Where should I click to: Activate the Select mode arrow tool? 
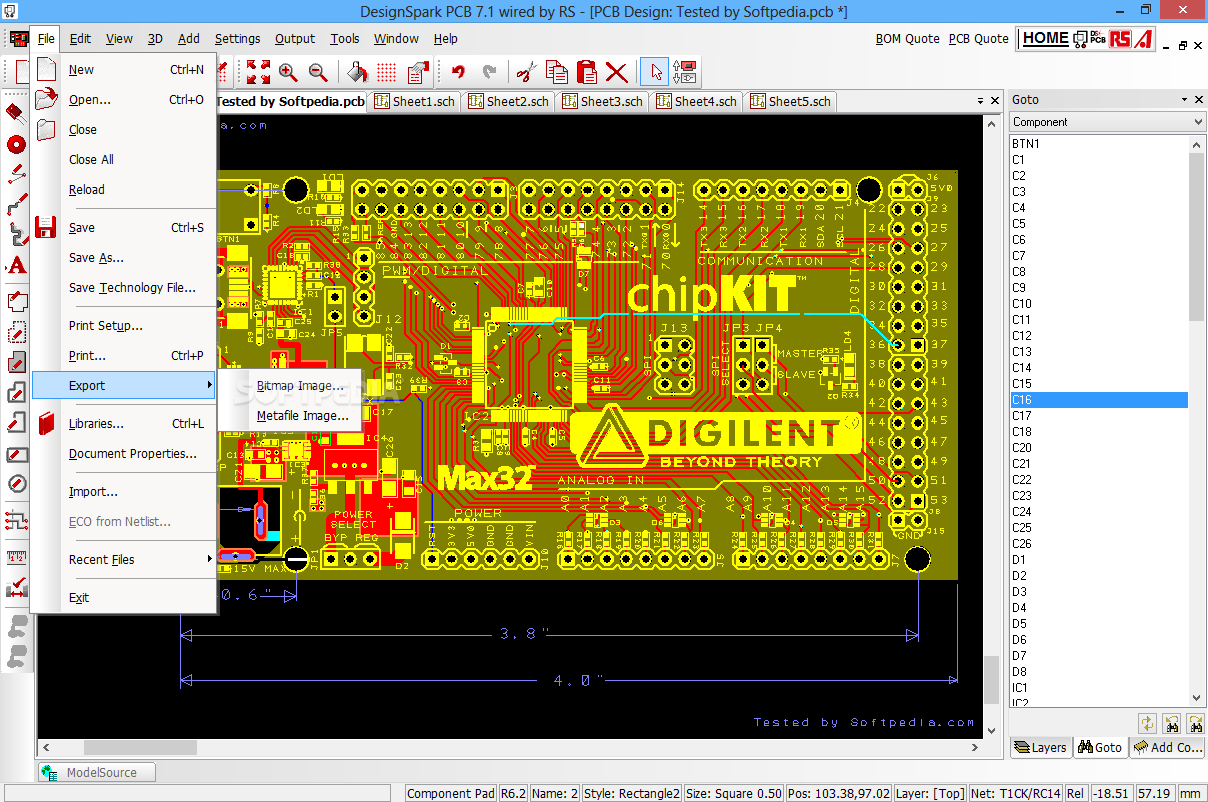pos(655,72)
